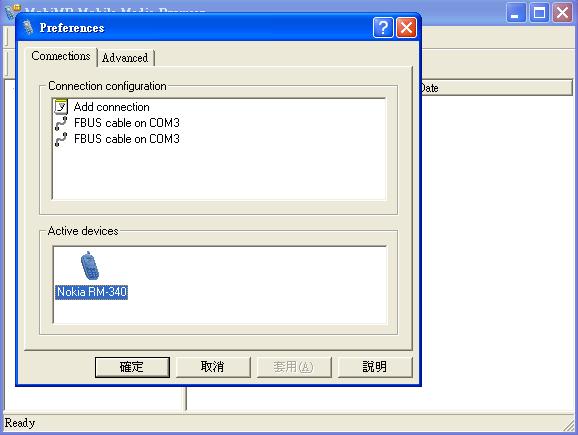
Task: Select the upper FBUS cable on COM3 entry
Action: tap(127, 123)
